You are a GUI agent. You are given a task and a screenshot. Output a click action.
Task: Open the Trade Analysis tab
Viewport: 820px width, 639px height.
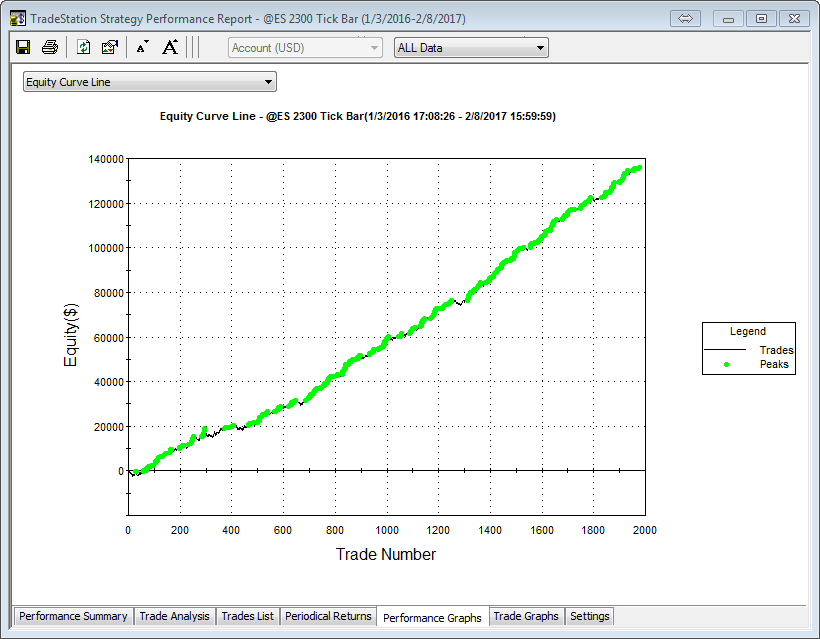[174, 616]
